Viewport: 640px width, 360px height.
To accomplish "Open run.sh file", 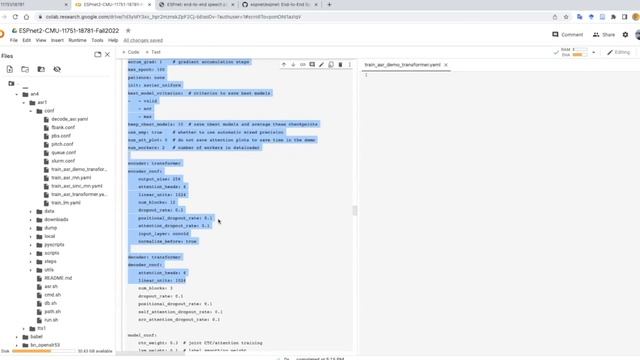I will pyautogui.click(x=51, y=320).
